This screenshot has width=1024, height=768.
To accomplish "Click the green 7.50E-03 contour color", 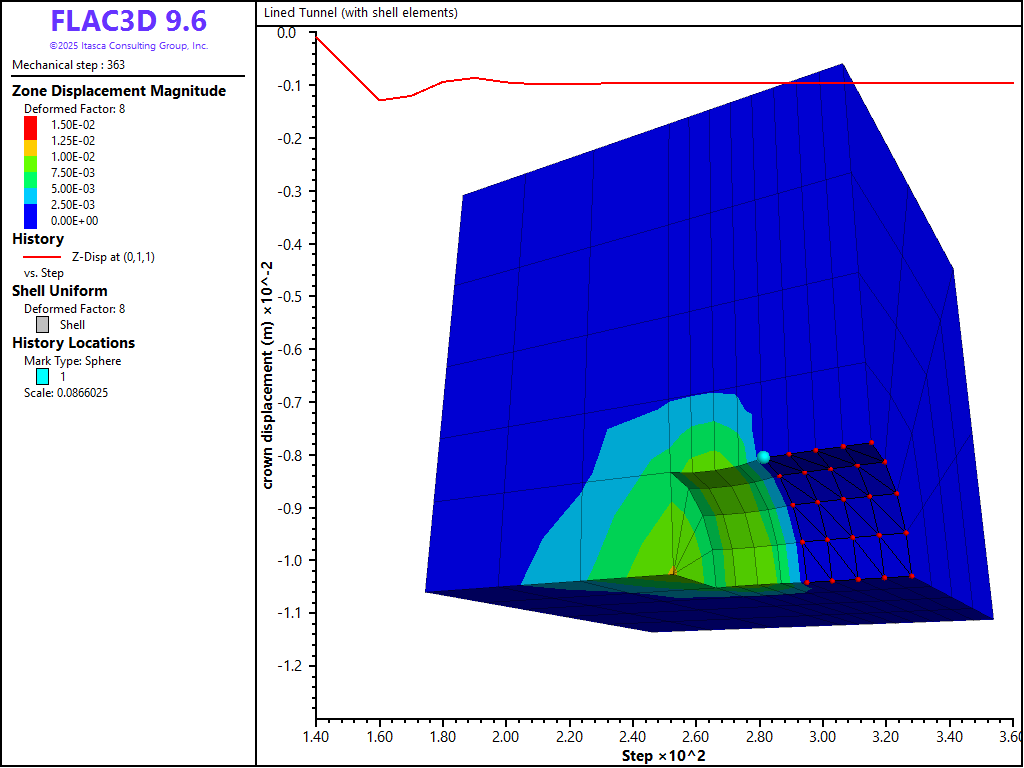I will point(31,173).
